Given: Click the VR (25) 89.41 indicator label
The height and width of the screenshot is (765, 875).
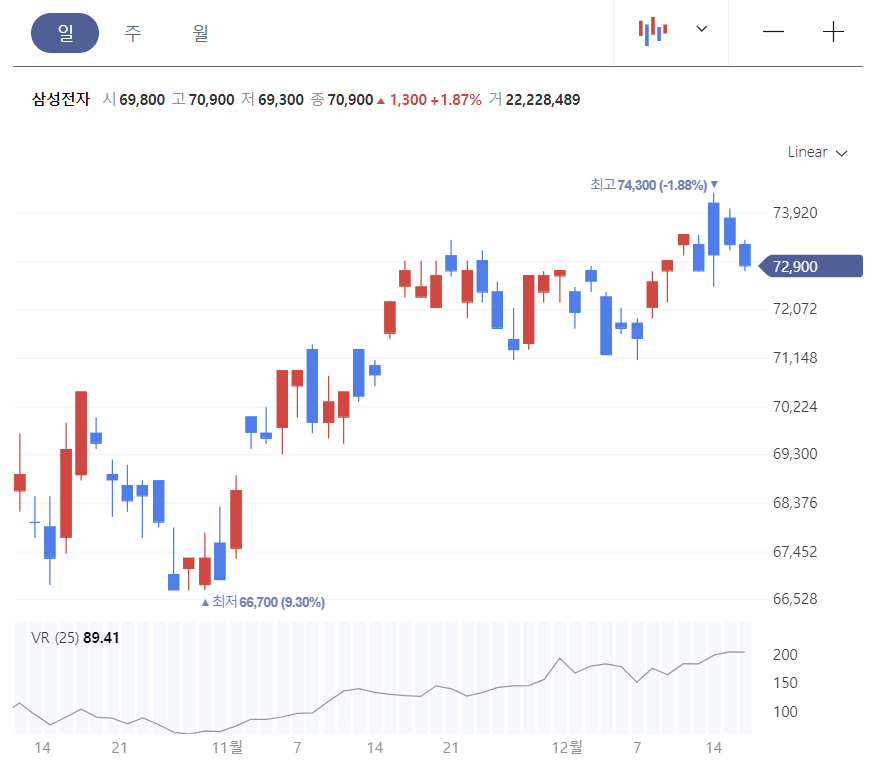Looking at the screenshot, I should (x=75, y=638).
